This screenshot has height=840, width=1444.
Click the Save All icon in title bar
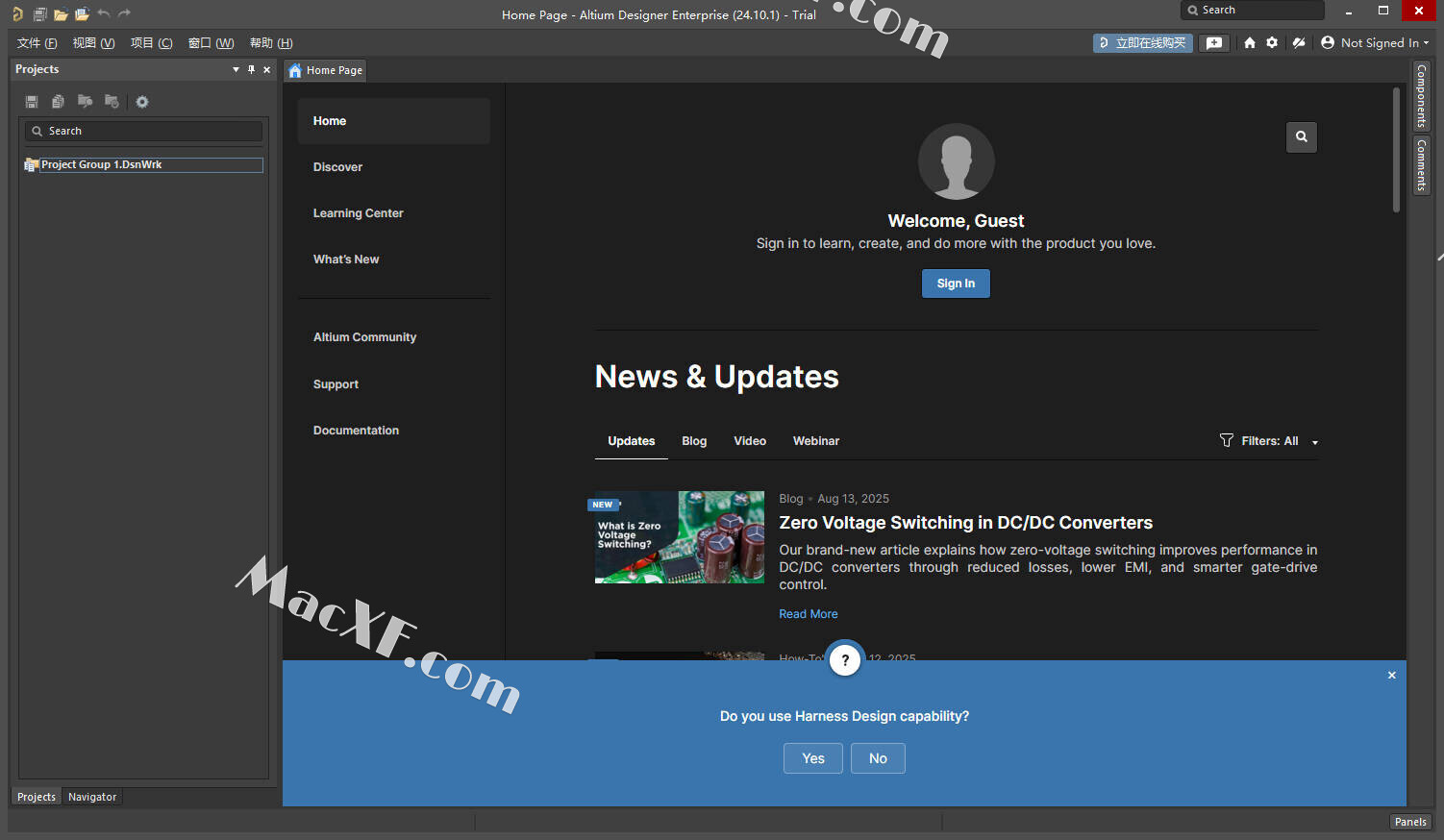[x=39, y=13]
